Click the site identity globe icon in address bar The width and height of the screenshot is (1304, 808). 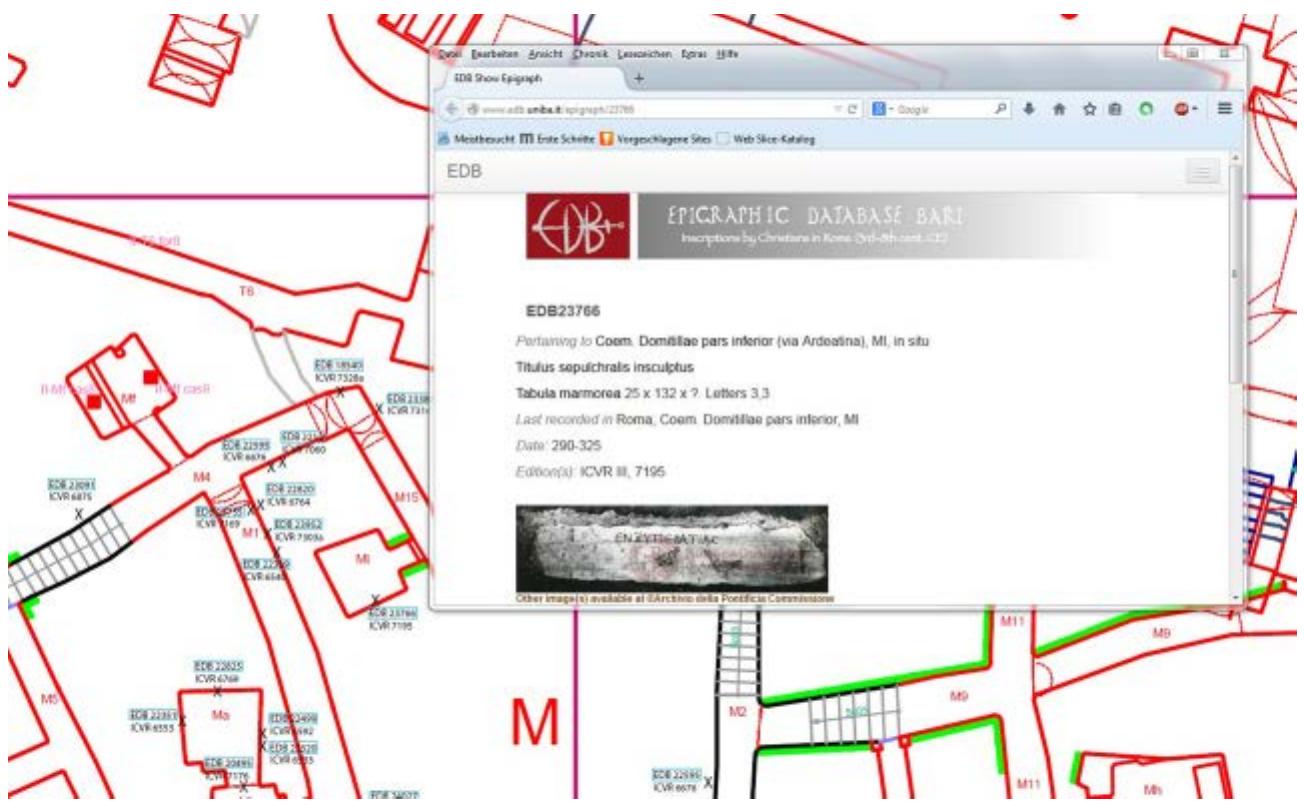point(471,108)
